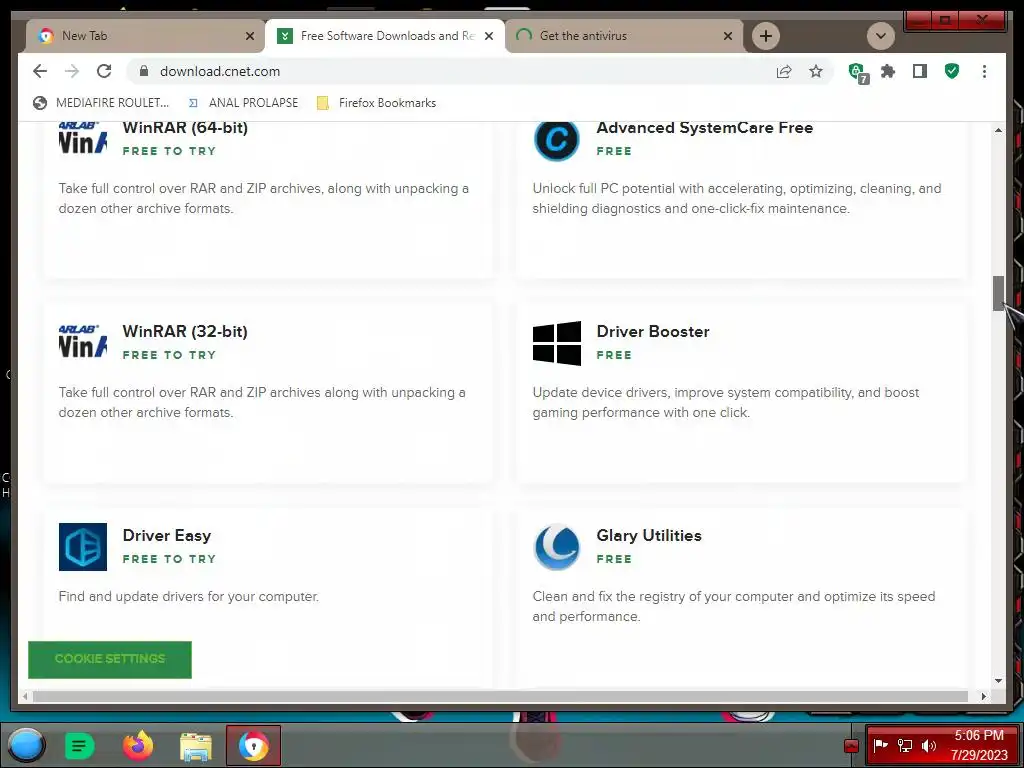Reload the download.cnet.com page
Viewport: 1024px width, 768px height.
[x=104, y=71]
